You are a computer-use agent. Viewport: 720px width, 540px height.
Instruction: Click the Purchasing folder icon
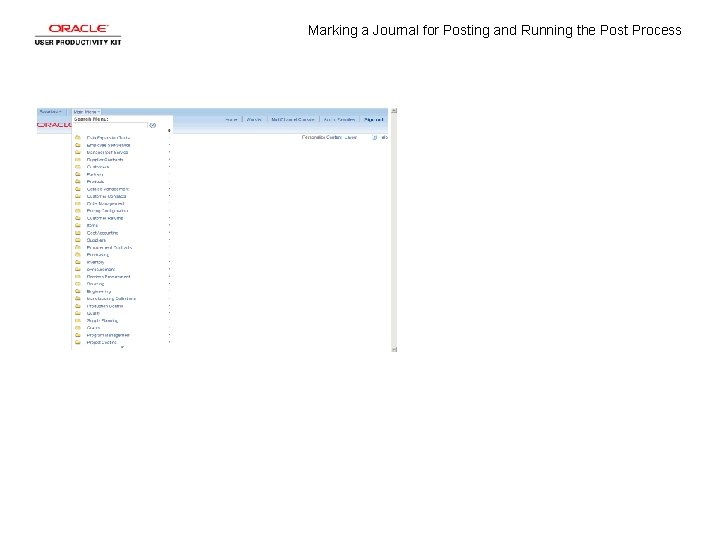78,254
